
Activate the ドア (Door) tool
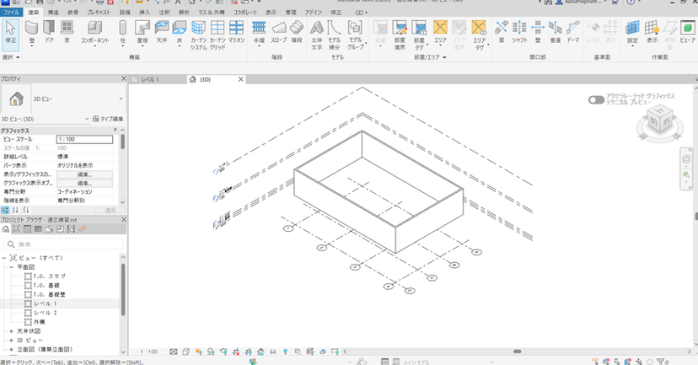point(49,32)
